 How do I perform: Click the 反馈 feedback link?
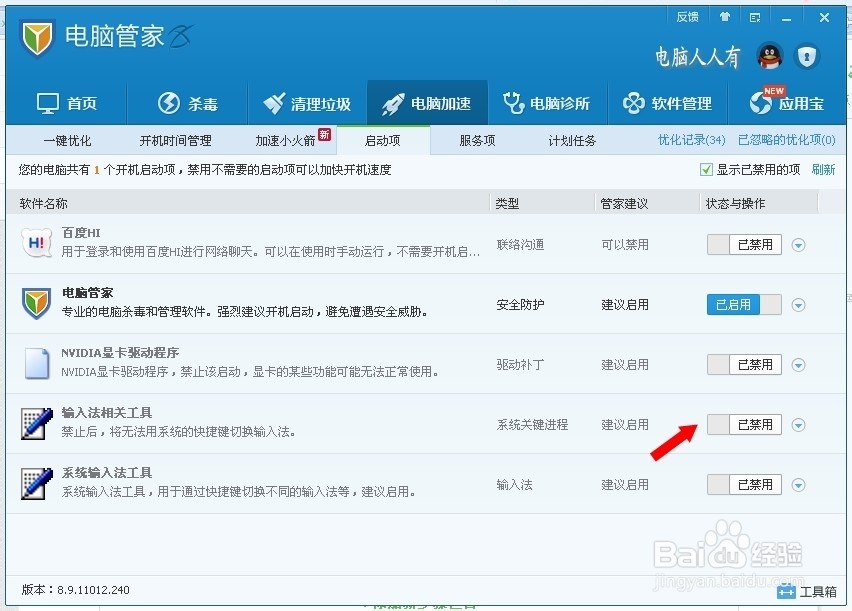(x=687, y=17)
